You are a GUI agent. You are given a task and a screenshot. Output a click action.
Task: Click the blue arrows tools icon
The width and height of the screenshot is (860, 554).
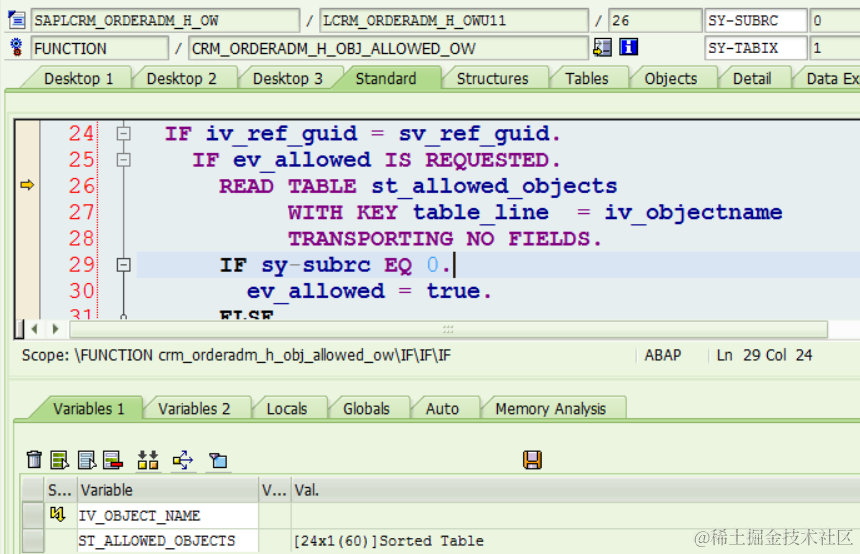click(x=183, y=460)
